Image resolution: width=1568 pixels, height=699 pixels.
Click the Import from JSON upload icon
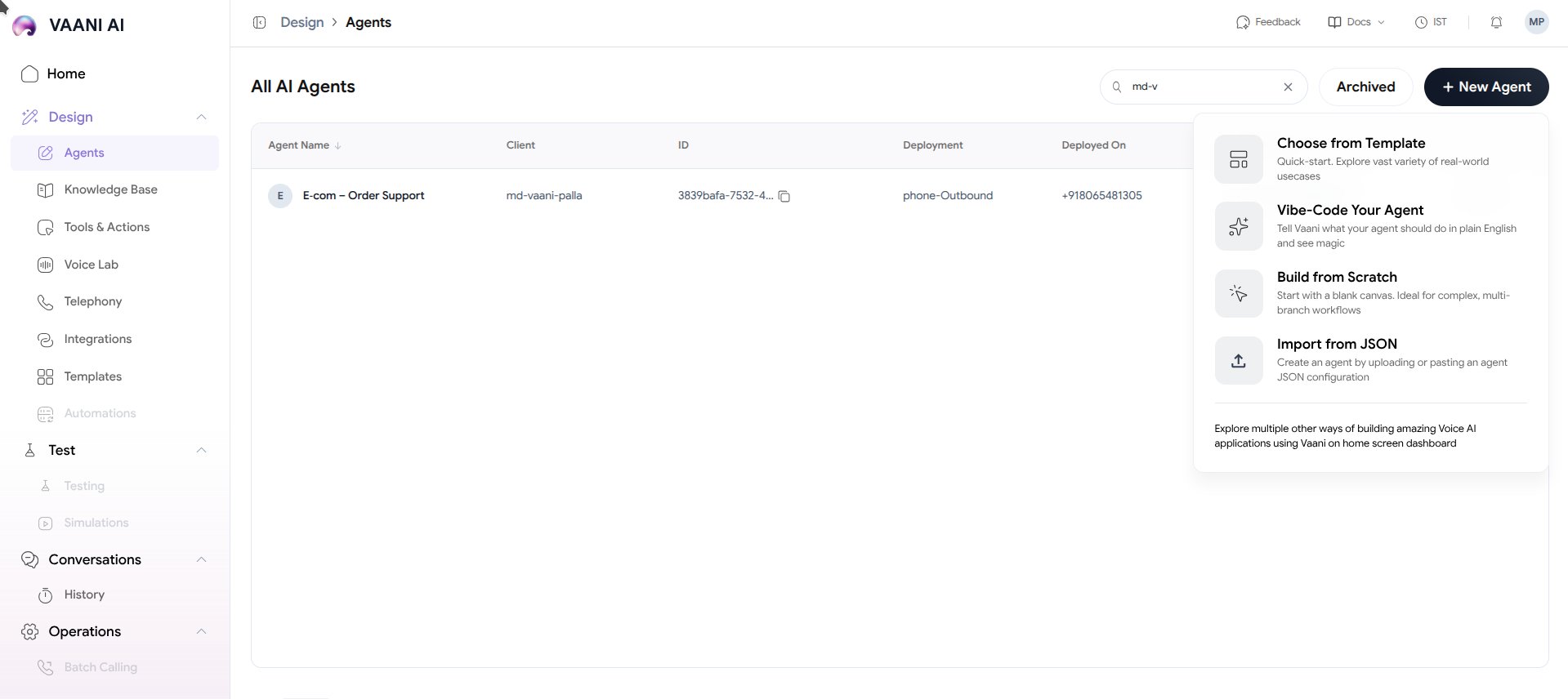[1239, 360]
